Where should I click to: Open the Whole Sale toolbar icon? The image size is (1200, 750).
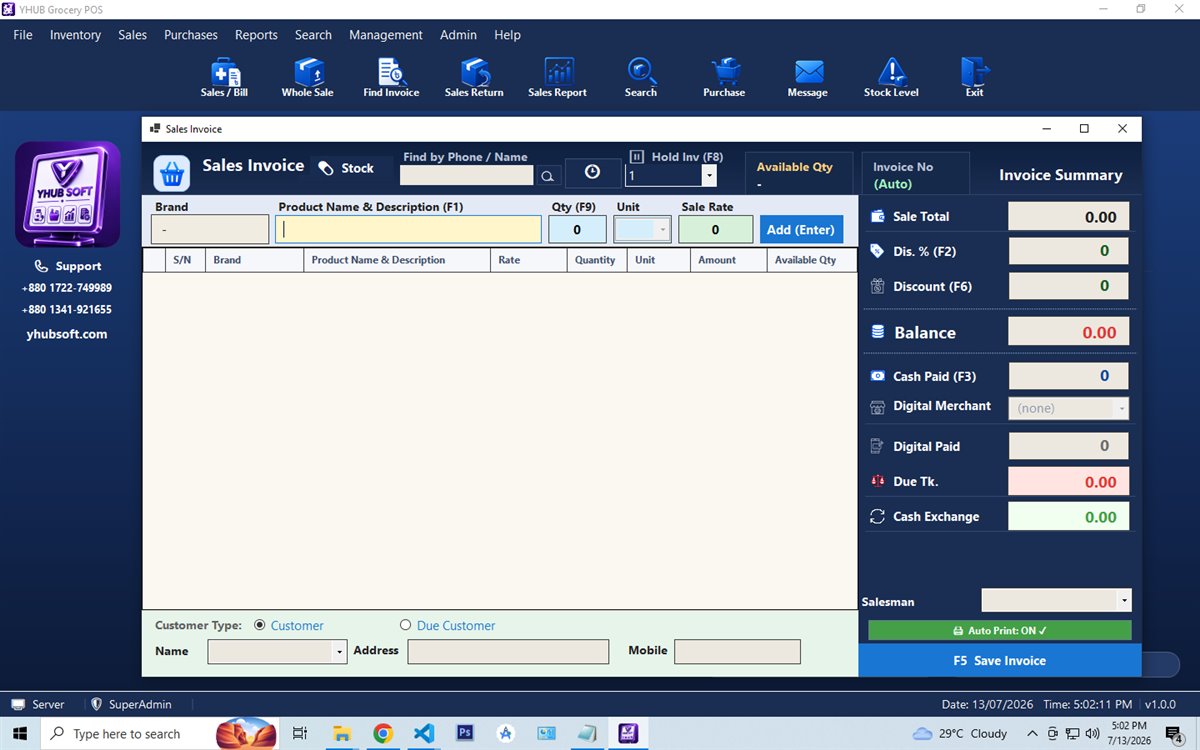(308, 78)
